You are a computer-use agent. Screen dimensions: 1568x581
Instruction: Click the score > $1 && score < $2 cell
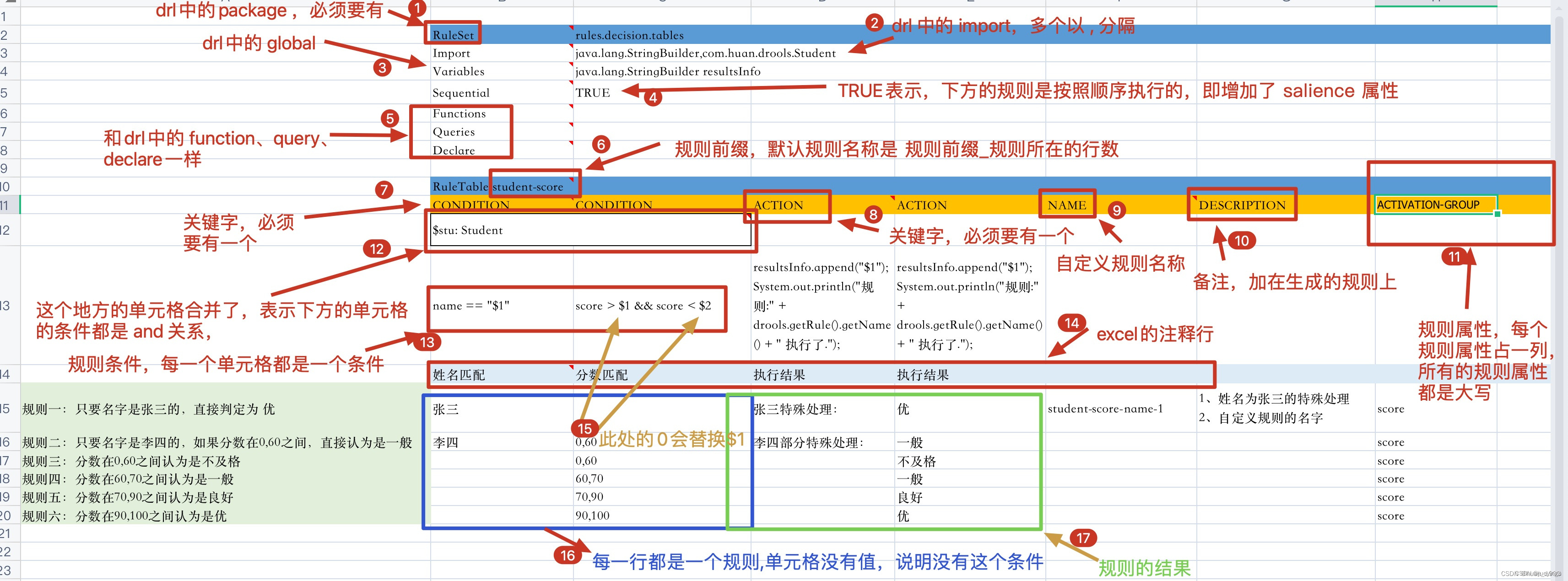point(662,306)
